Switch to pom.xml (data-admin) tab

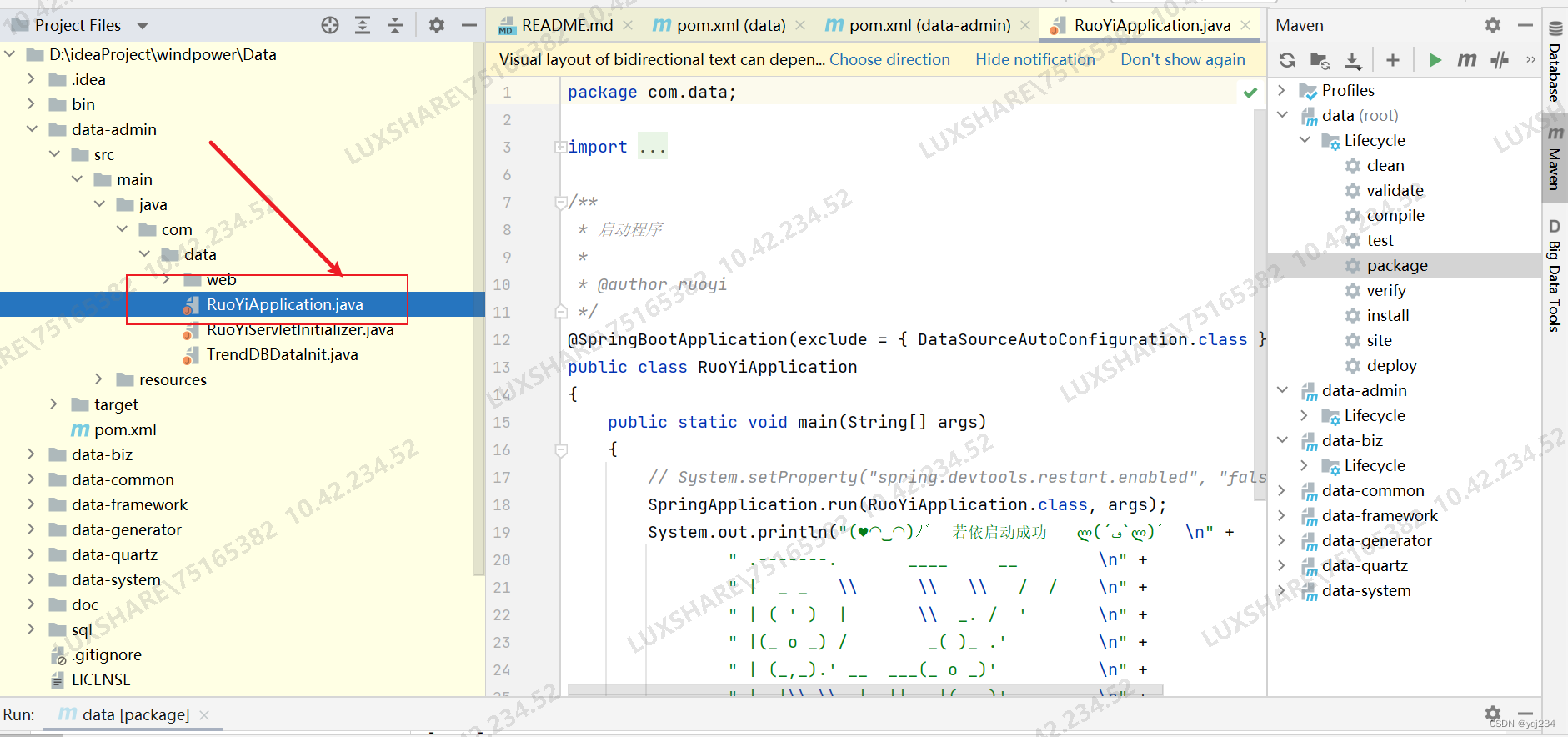[929, 25]
